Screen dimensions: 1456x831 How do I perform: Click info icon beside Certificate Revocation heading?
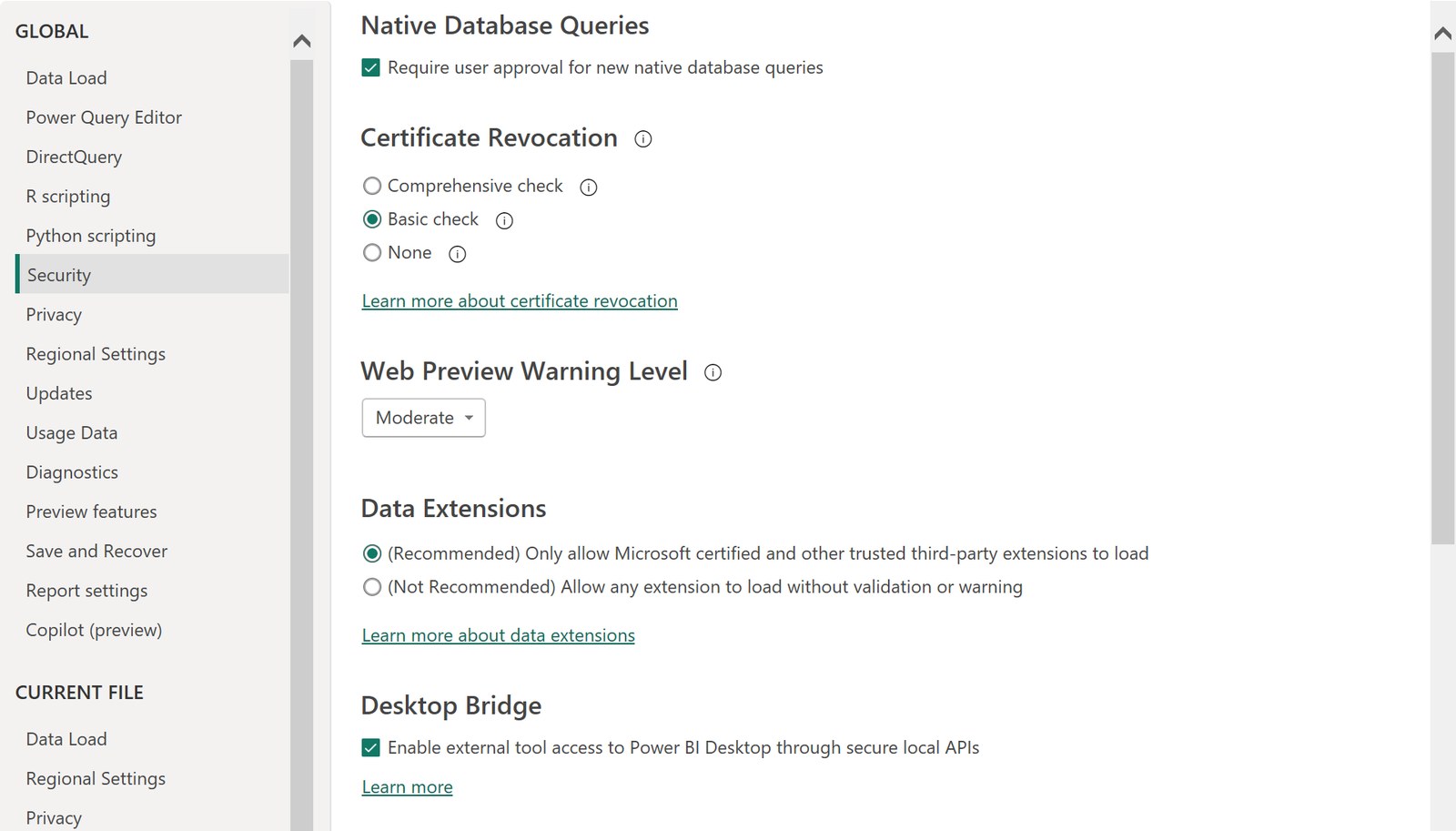click(643, 139)
